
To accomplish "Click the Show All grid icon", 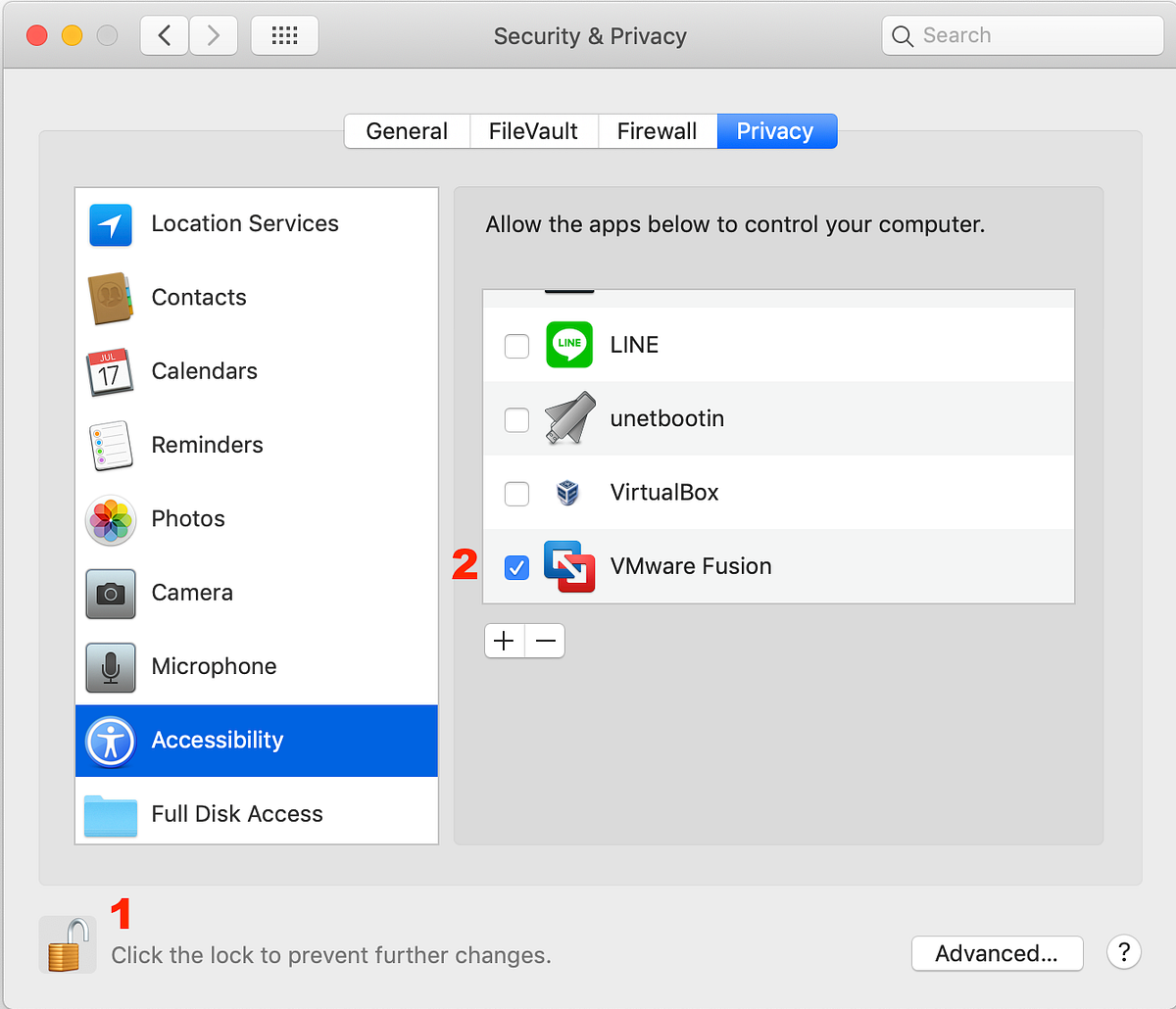I will [284, 35].
